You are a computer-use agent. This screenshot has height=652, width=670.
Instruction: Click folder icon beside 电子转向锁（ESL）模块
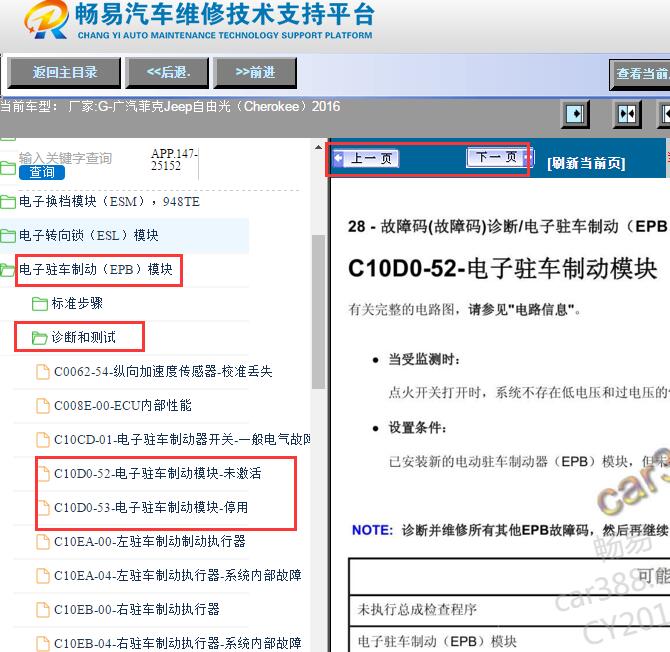(x=8, y=235)
